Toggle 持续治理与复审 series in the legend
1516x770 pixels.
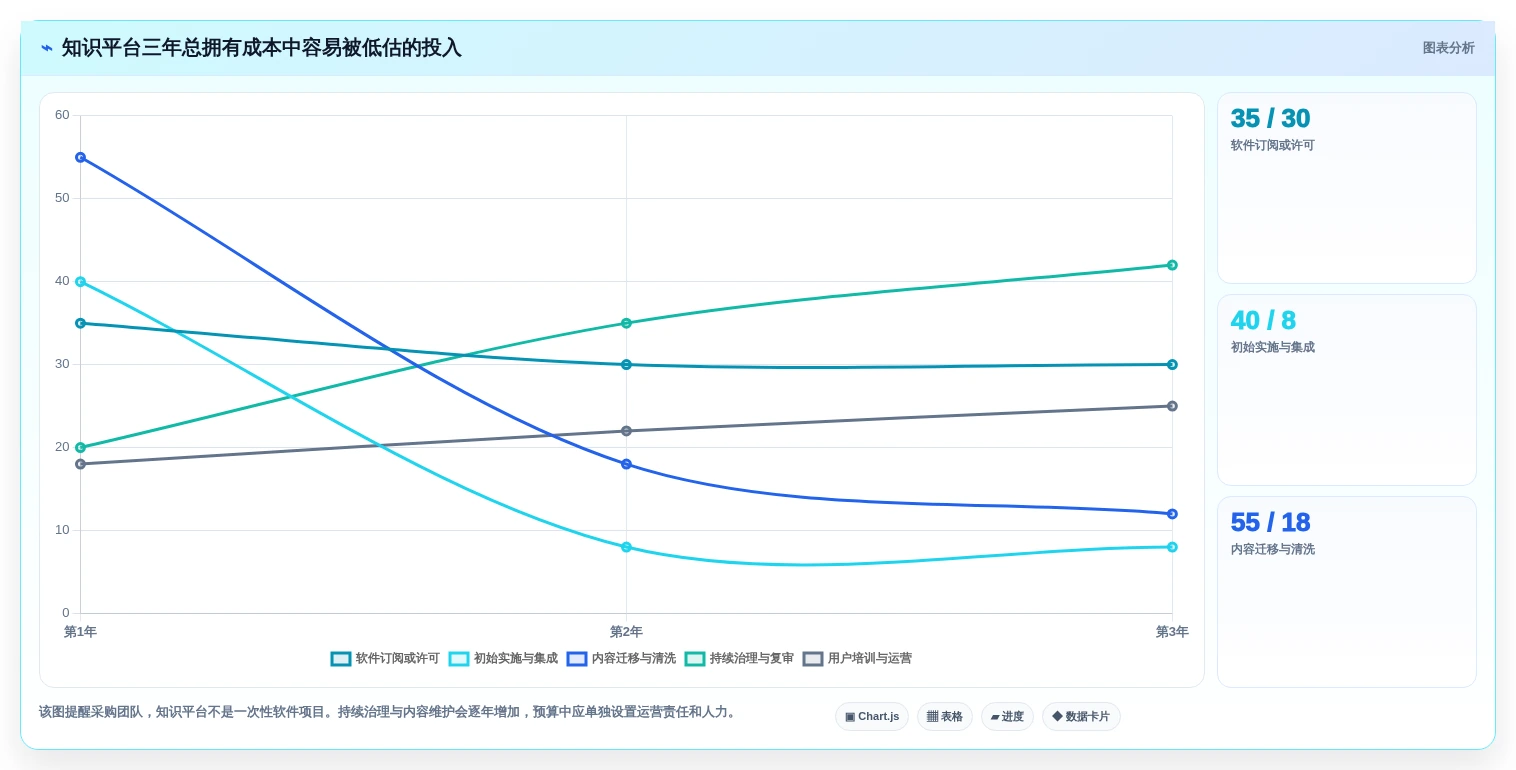pos(739,659)
